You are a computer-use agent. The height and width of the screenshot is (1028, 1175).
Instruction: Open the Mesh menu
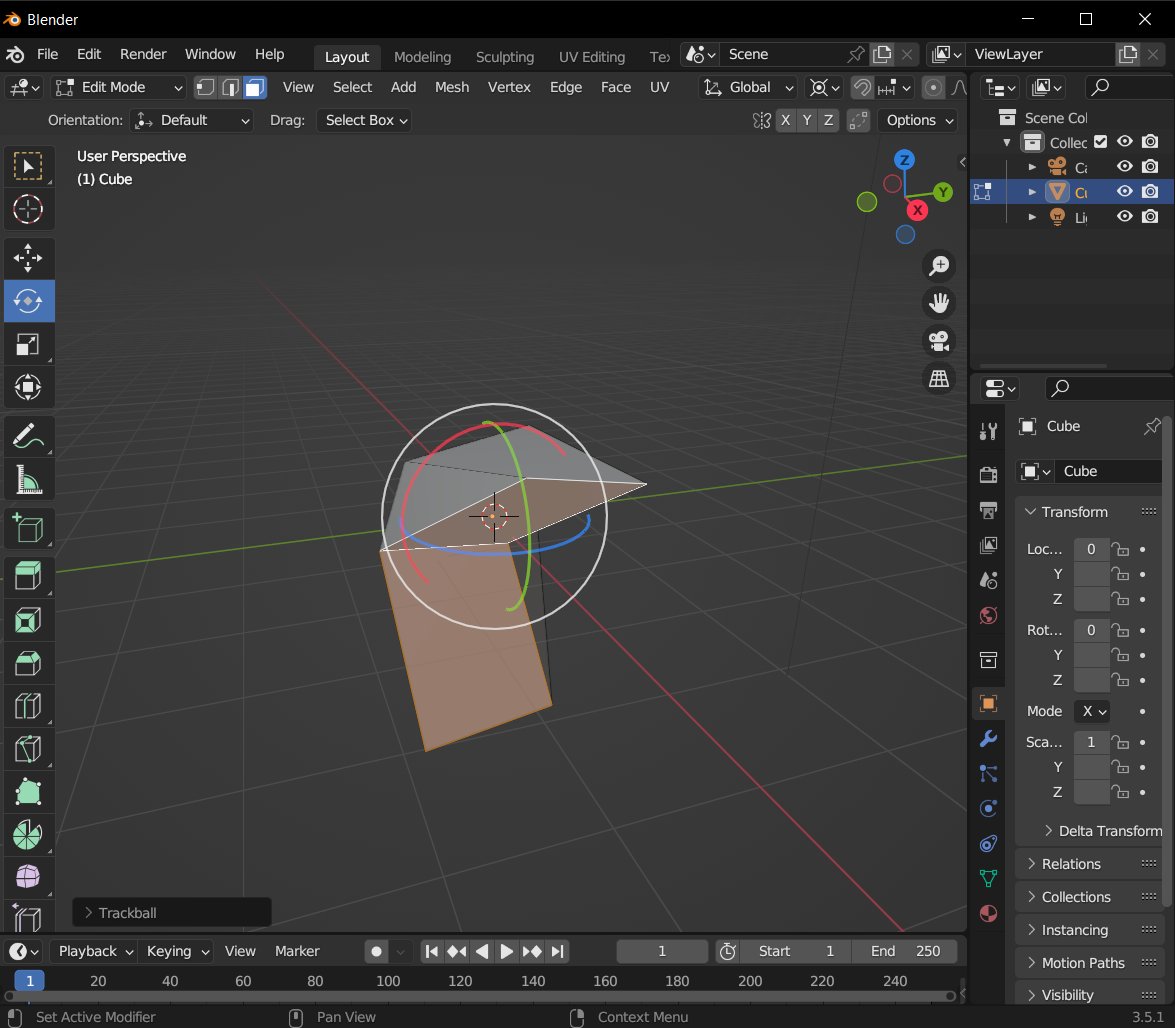coord(452,88)
